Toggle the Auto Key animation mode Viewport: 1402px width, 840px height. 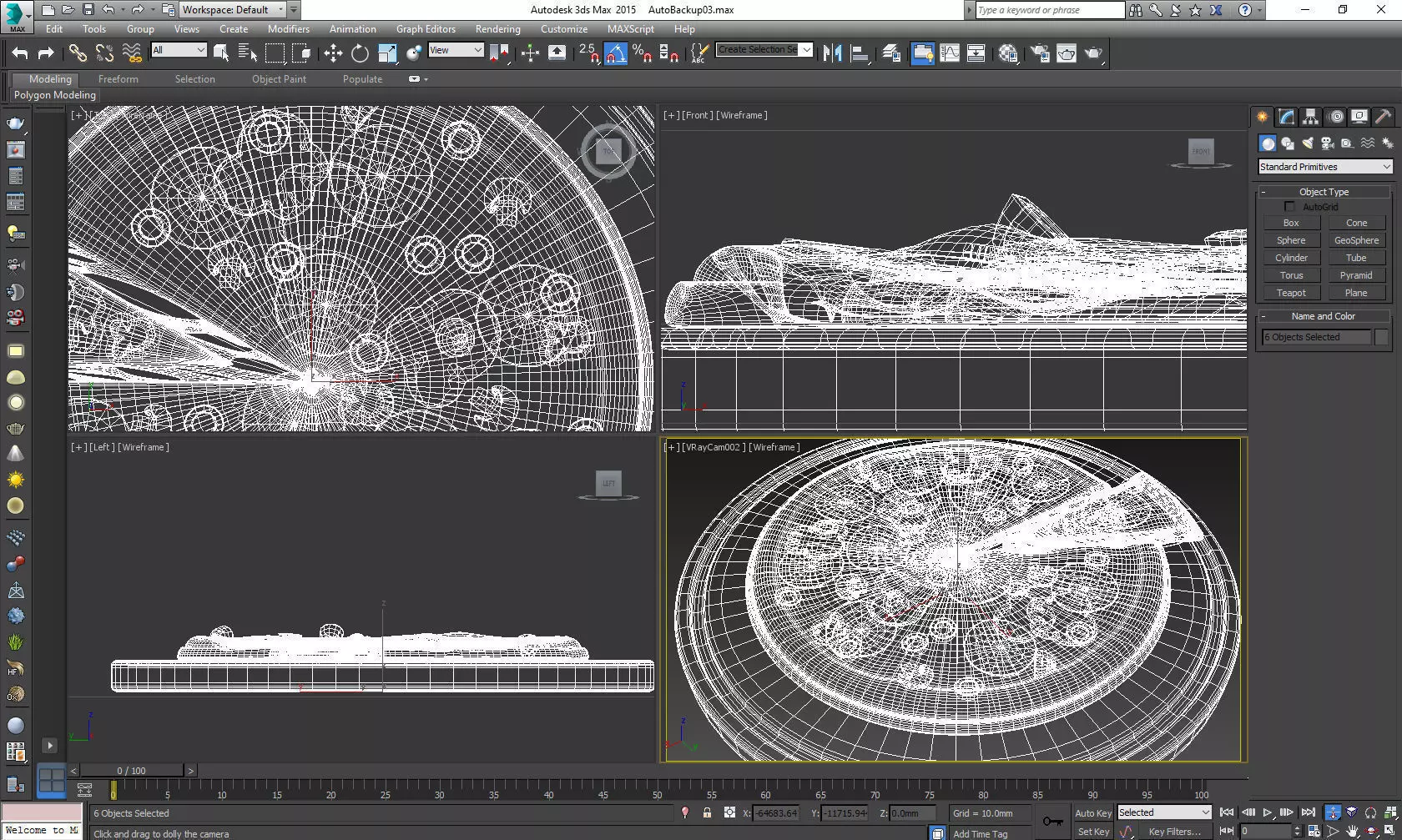point(1092,813)
